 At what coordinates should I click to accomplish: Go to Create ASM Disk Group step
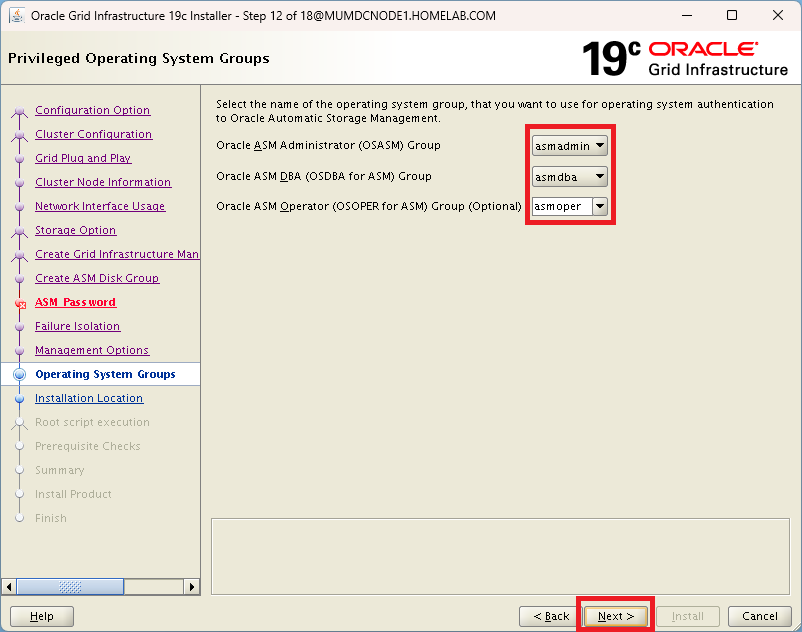click(x=97, y=279)
